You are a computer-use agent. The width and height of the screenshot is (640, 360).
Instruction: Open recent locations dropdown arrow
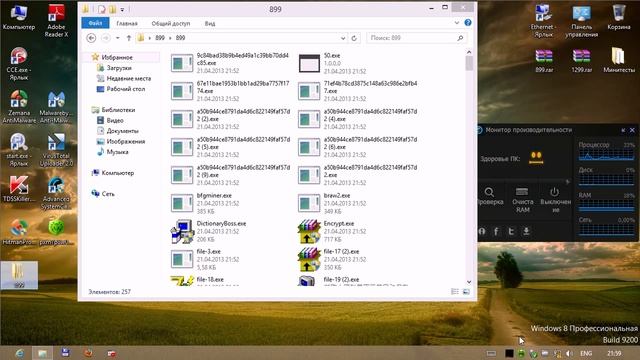[x=118, y=38]
